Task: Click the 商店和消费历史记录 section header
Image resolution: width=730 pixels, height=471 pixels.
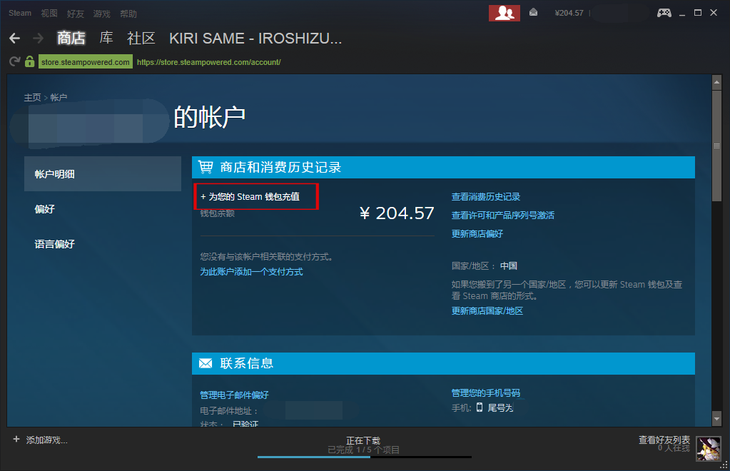Action: [x=443, y=167]
